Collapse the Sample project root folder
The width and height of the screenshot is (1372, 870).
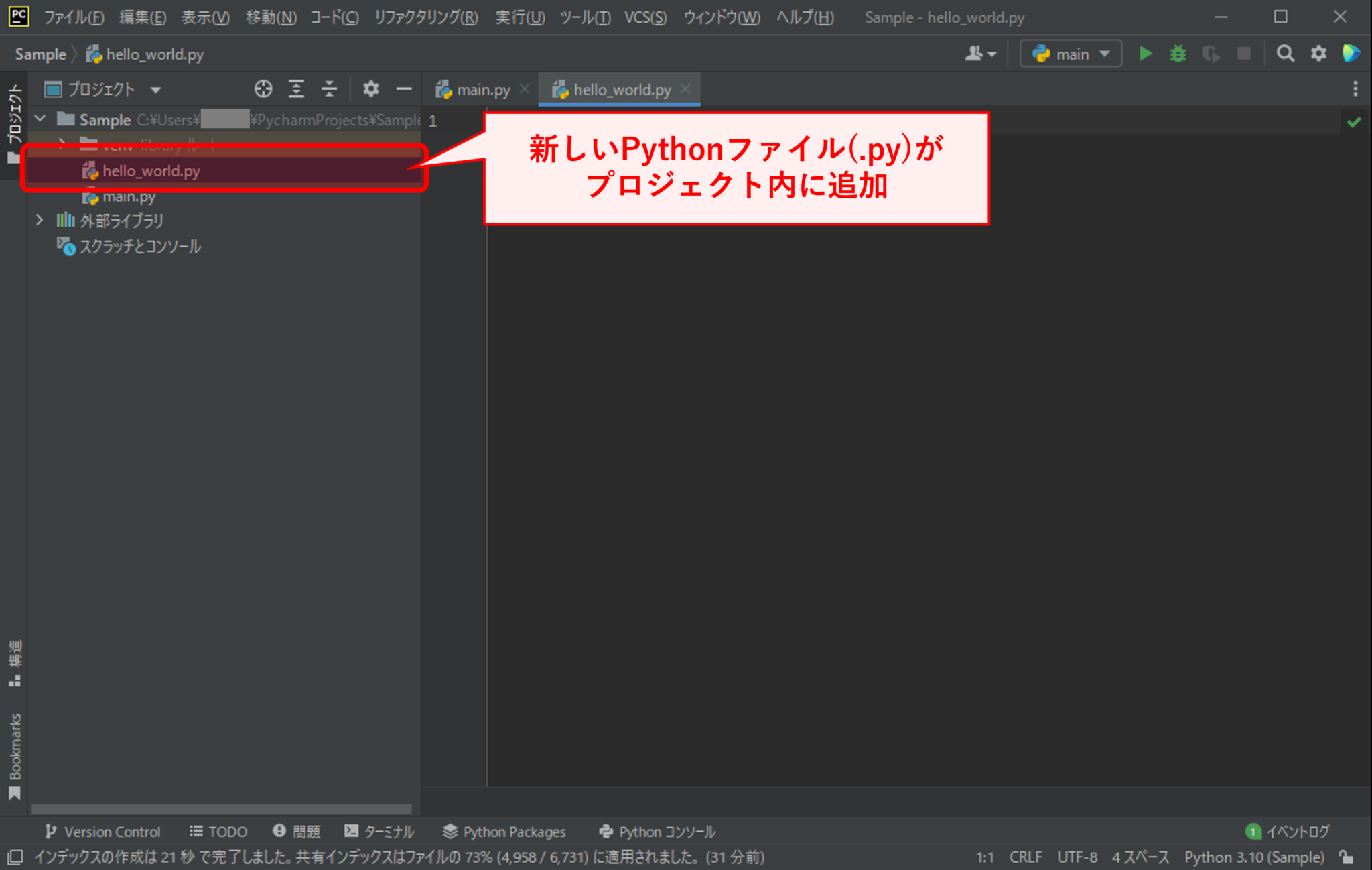point(40,119)
